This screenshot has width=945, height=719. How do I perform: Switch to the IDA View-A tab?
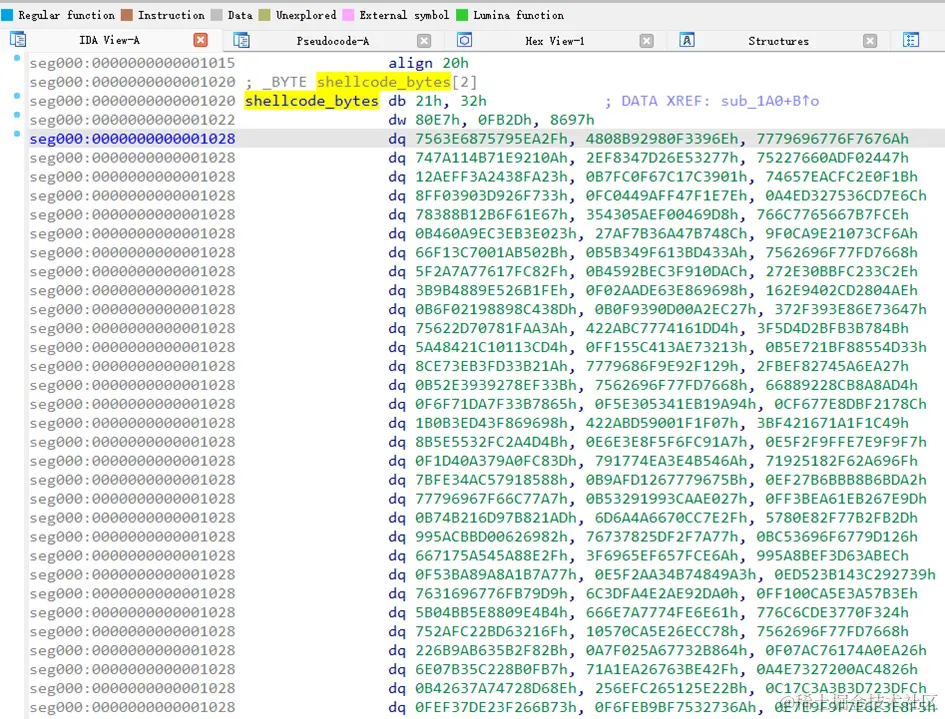coord(109,40)
